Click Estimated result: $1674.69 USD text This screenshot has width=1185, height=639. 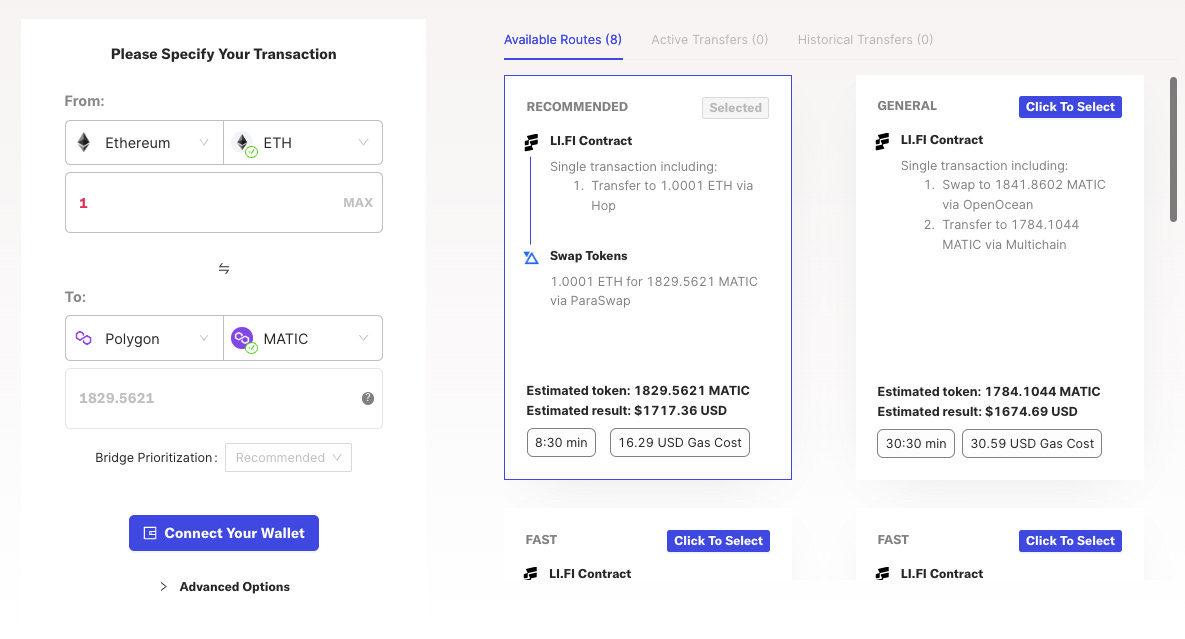[977, 412]
